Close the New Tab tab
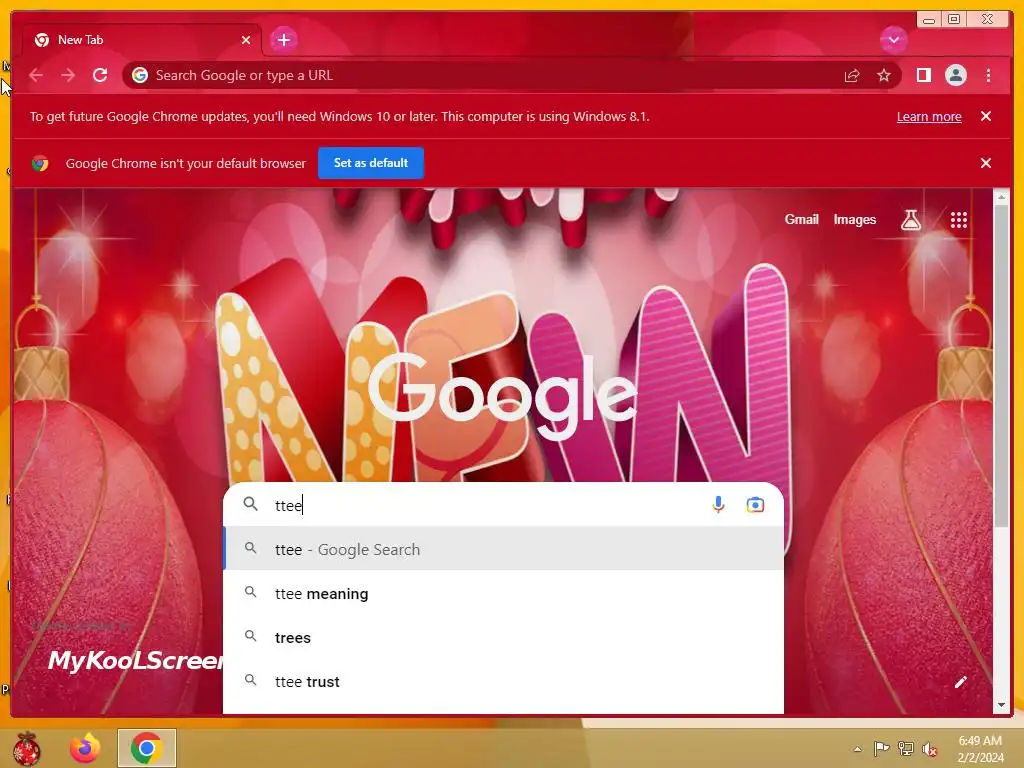Image resolution: width=1024 pixels, height=768 pixels. [246, 40]
